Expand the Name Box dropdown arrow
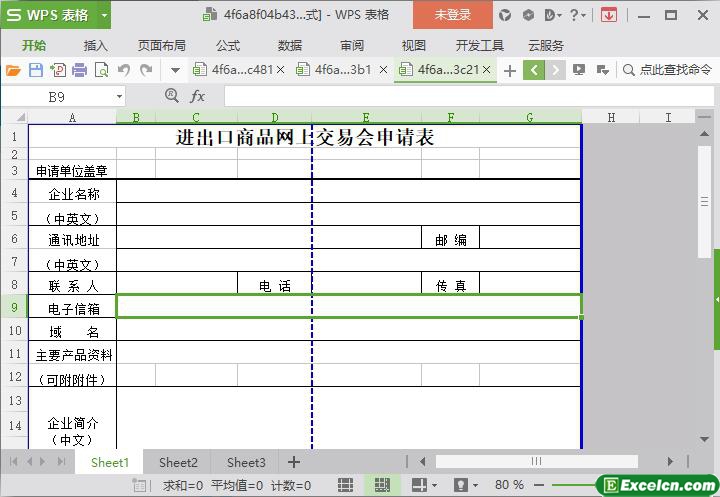720x497 pixels. (120, 96)
